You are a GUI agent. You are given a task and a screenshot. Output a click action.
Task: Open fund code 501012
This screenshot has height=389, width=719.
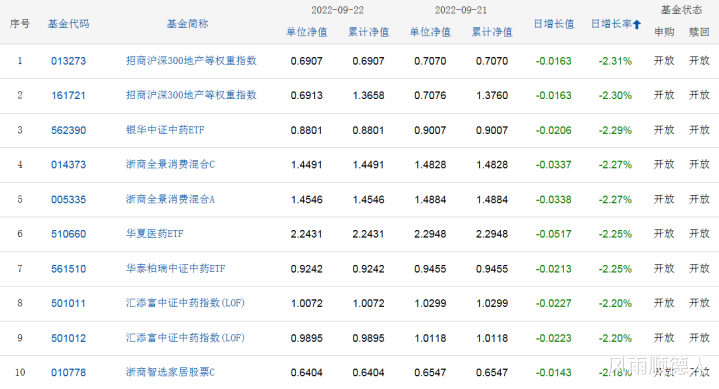68,338
